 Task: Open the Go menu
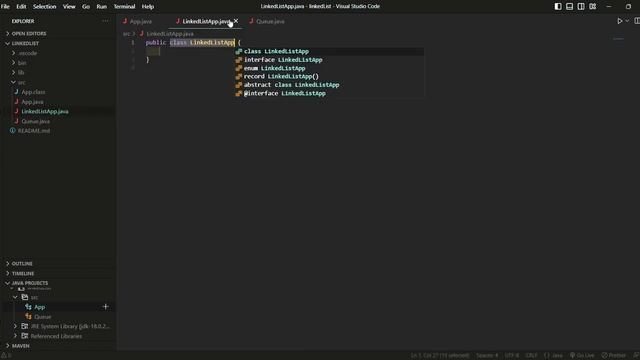pyautogui.click(x=86, y=7)
